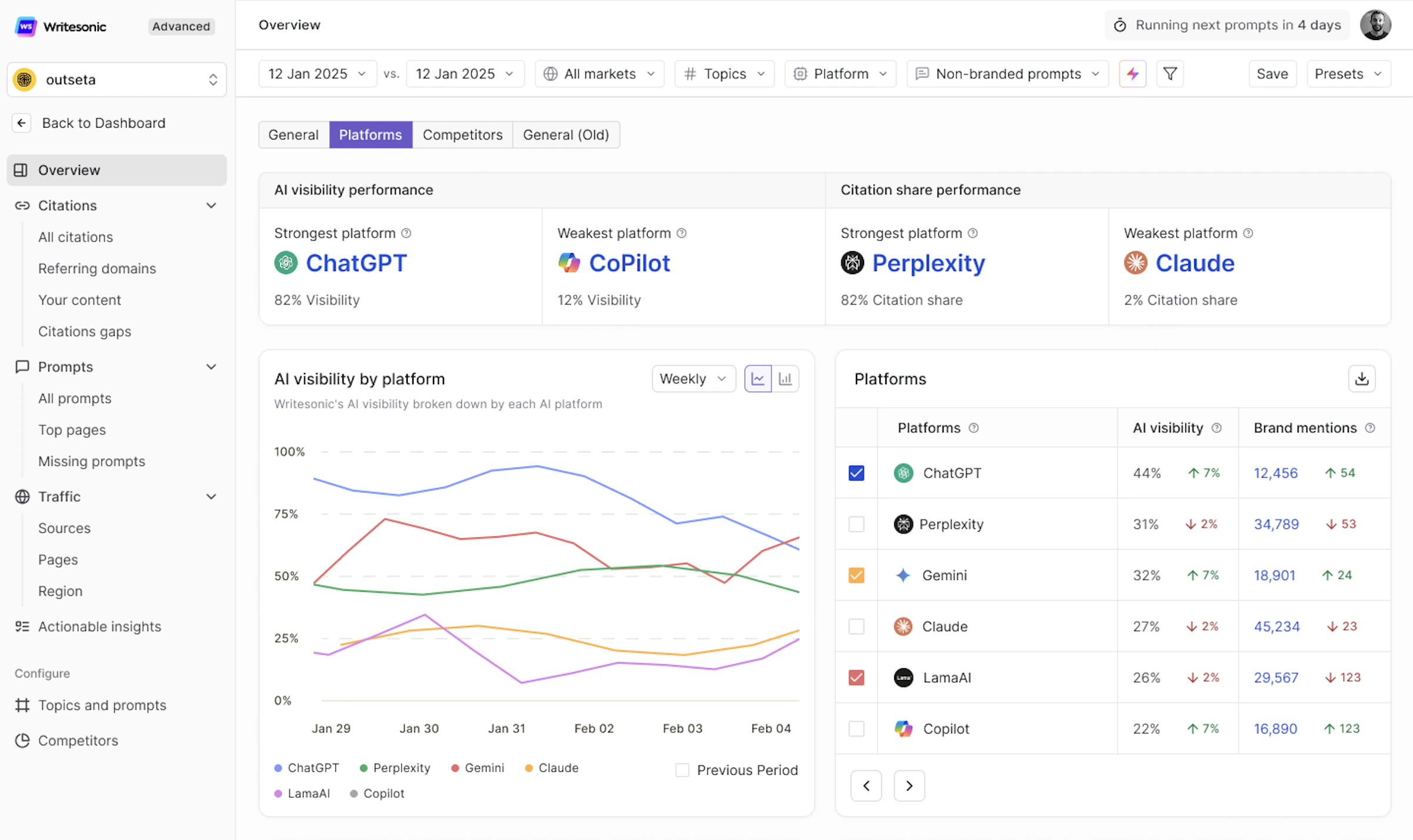Enable the Previous Period checkbox
The height and width of the screenshot is (840, 1413).
(x=682, y=770)
